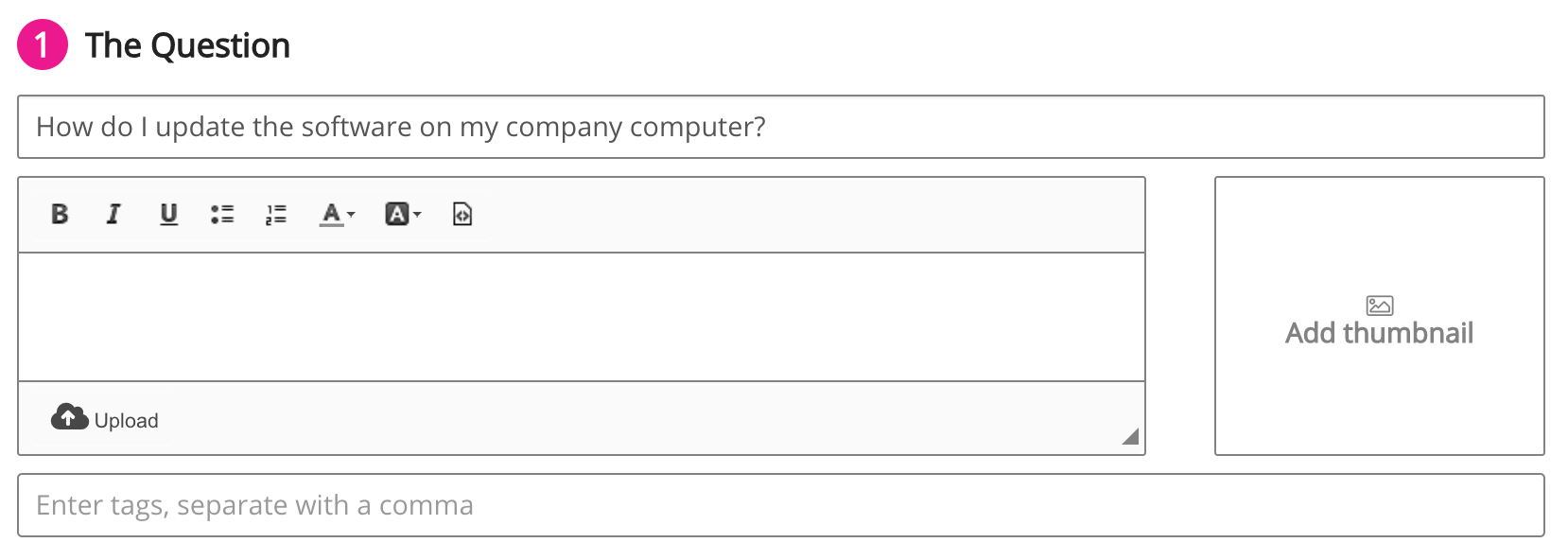Click the Add thumbnail text
The width and height of the screenshot is (1568, 560).
(x=1379, y=333)
